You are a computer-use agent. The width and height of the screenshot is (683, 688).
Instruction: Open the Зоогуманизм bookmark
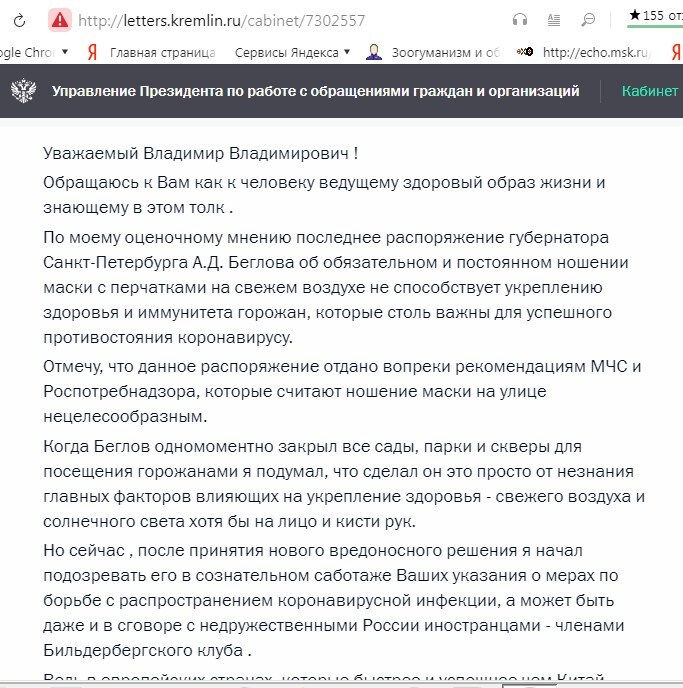click(x=444, y=52)
